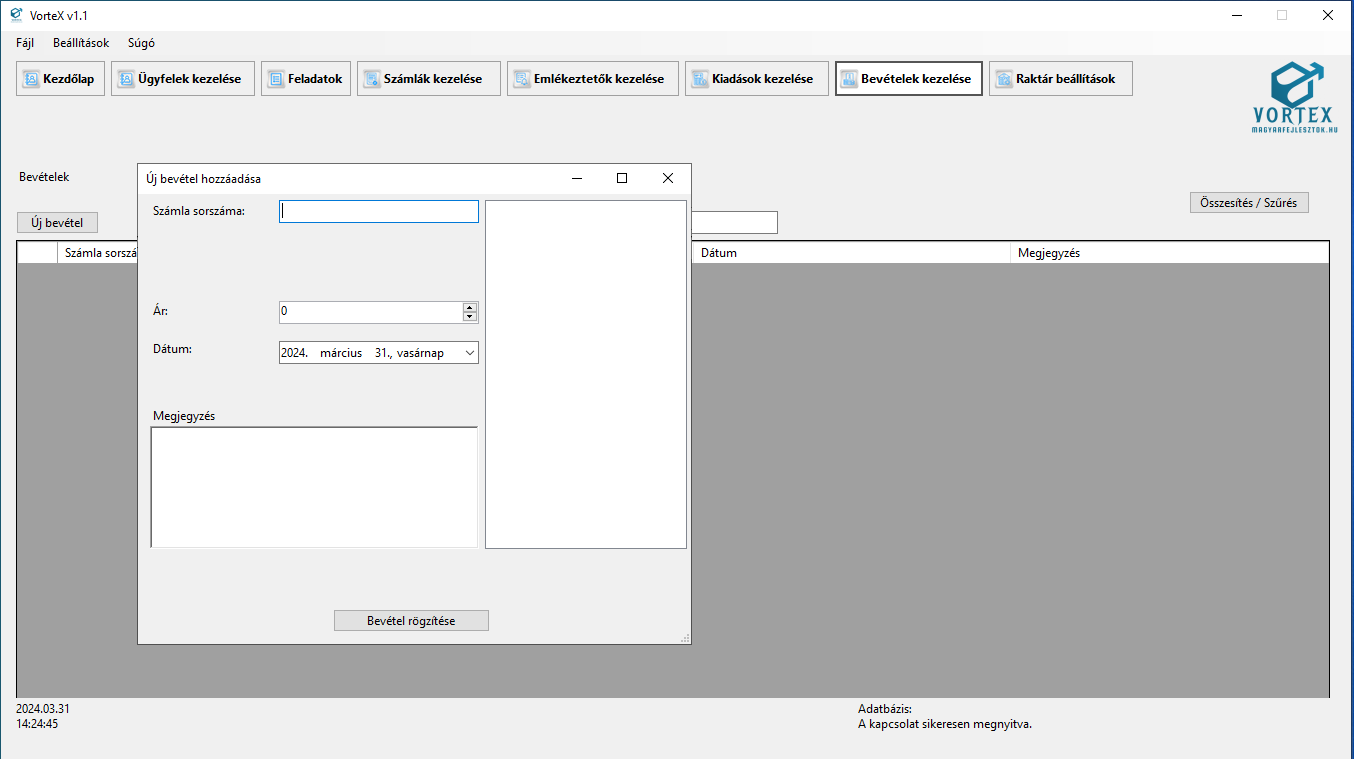Open Számlák kezelése invoices icon
This screenshot has height=759, width=1354.
(x=372, y=79)
